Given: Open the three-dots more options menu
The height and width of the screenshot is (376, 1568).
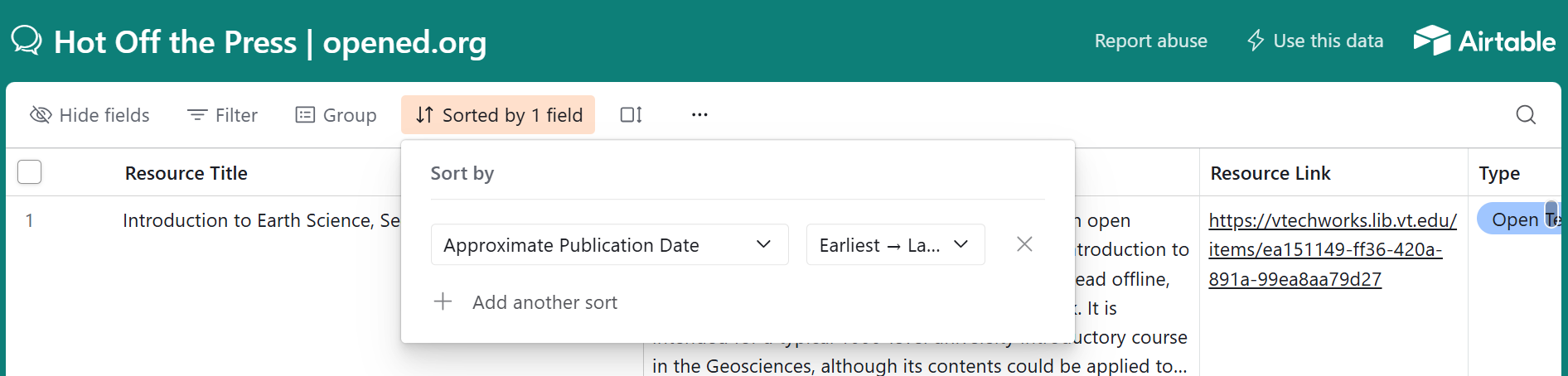Looking at the screenshot, I should click(x=699, y=115).
